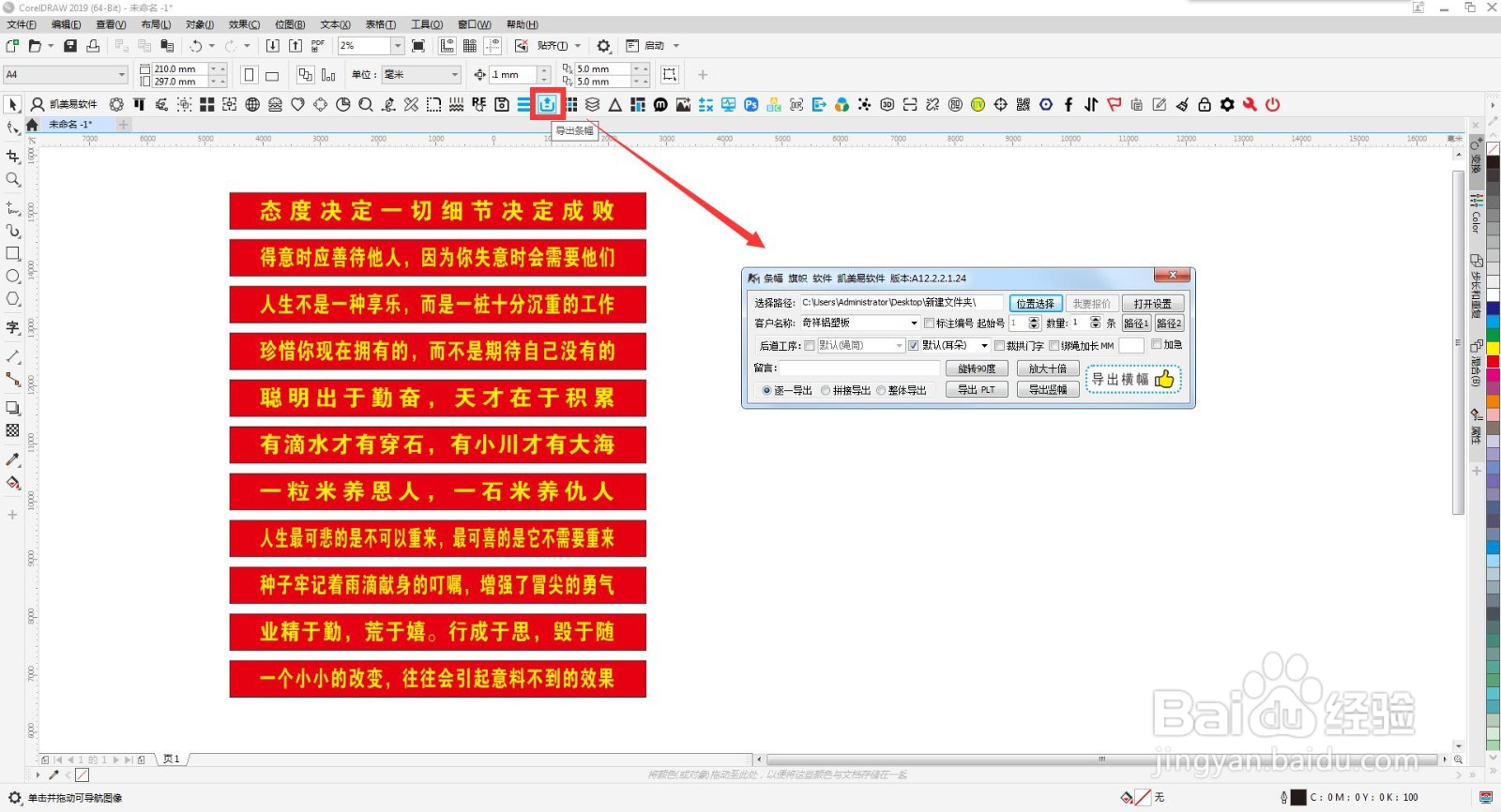Screen dimensions: 1501x812
Task: Click the Publish to PDF icon
Action: pos(318,46)
